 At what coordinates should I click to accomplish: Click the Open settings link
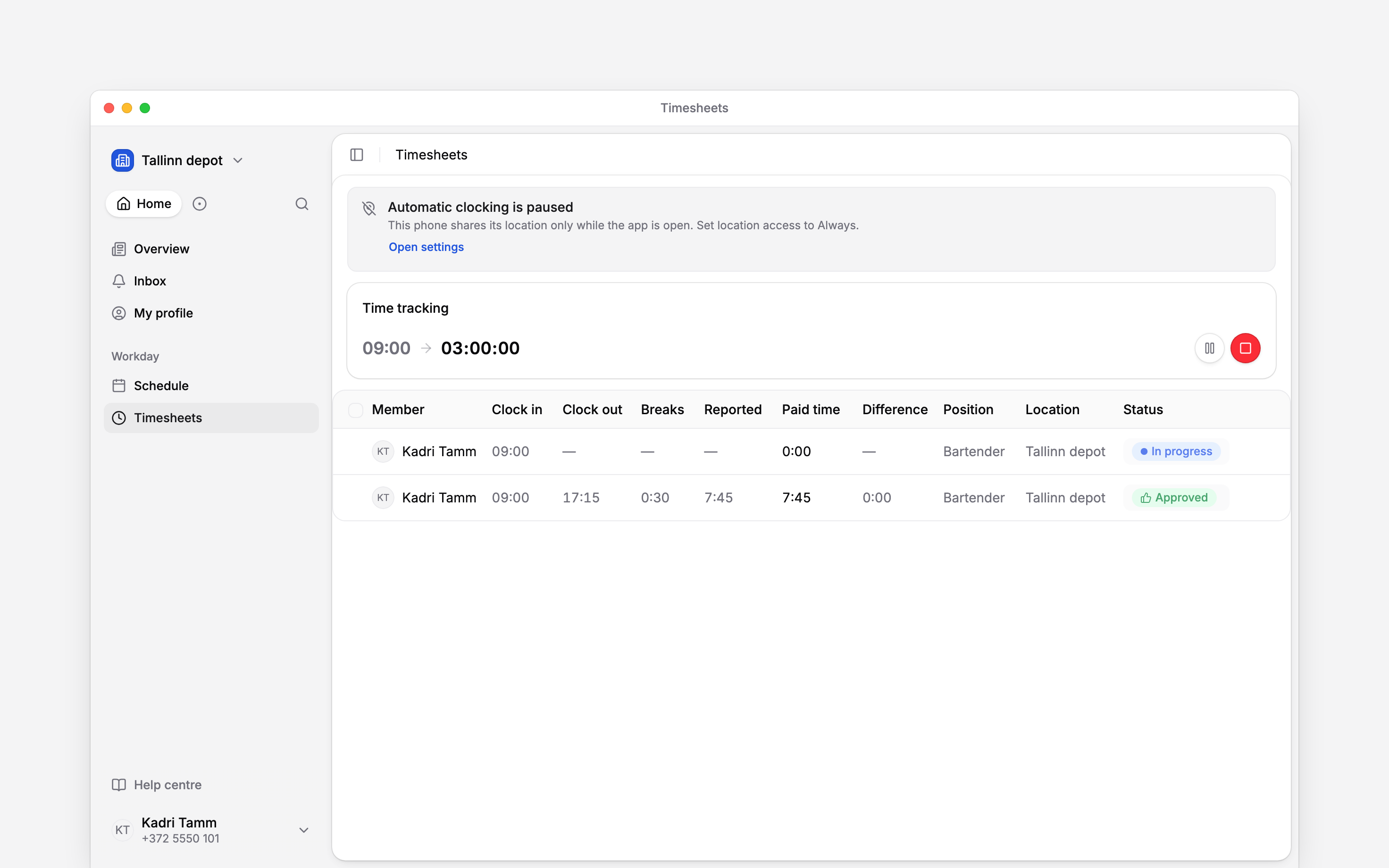click(x=426, y=247)
